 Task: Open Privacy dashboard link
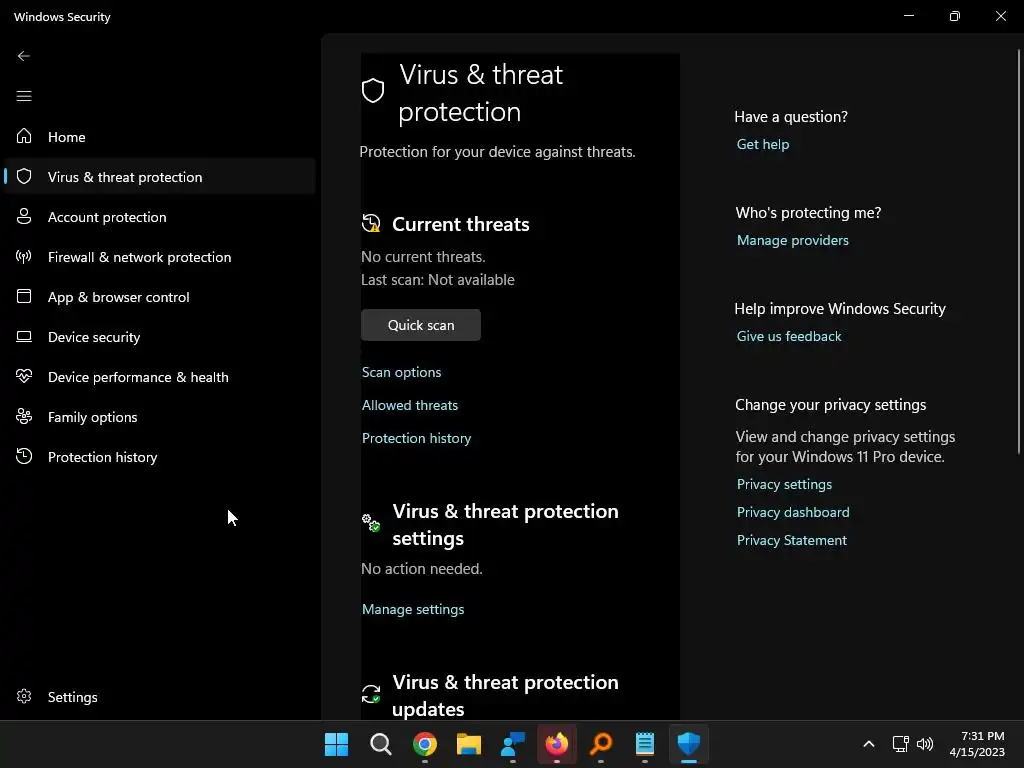coord(793,513)
